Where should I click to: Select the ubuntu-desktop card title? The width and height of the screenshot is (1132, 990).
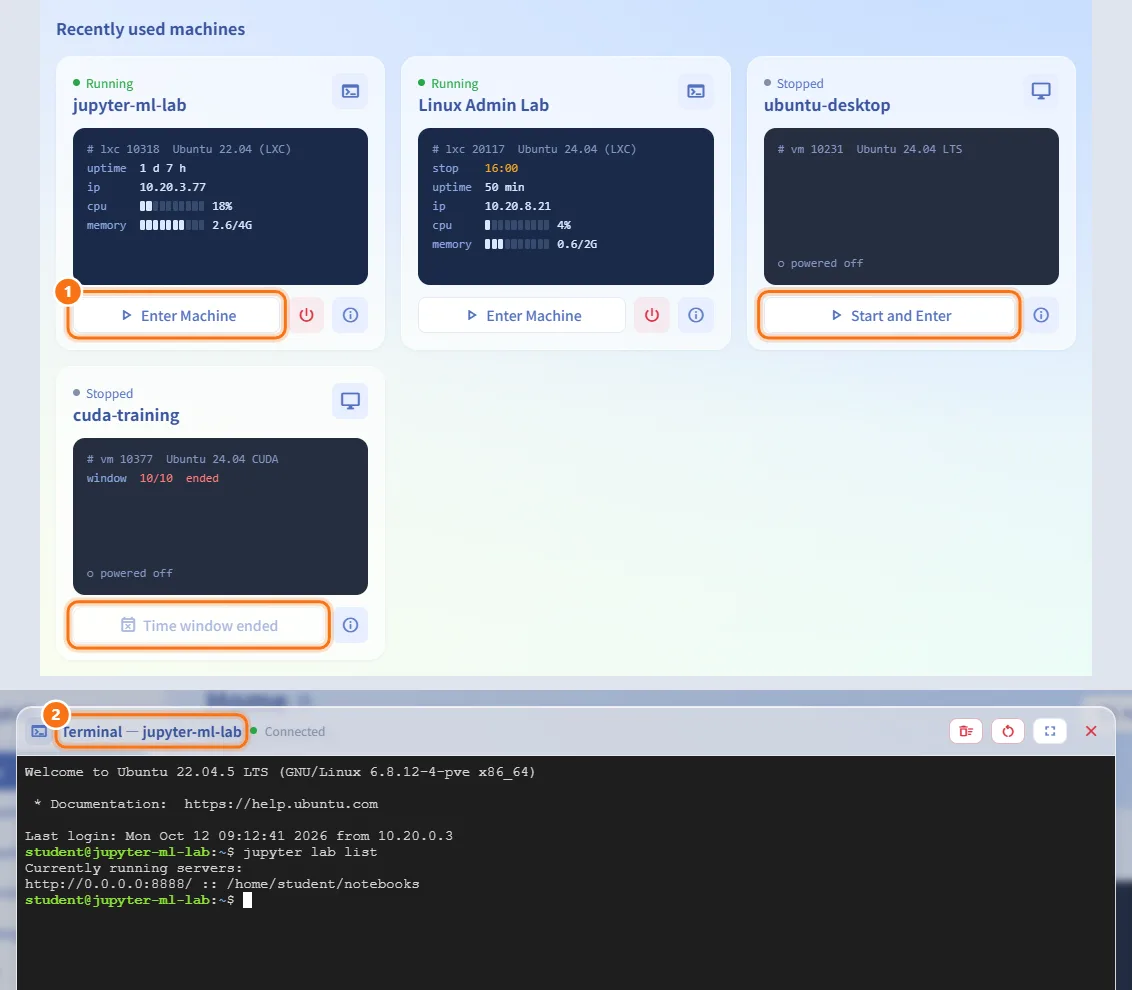pyautogui.click(x=827, y=105)
